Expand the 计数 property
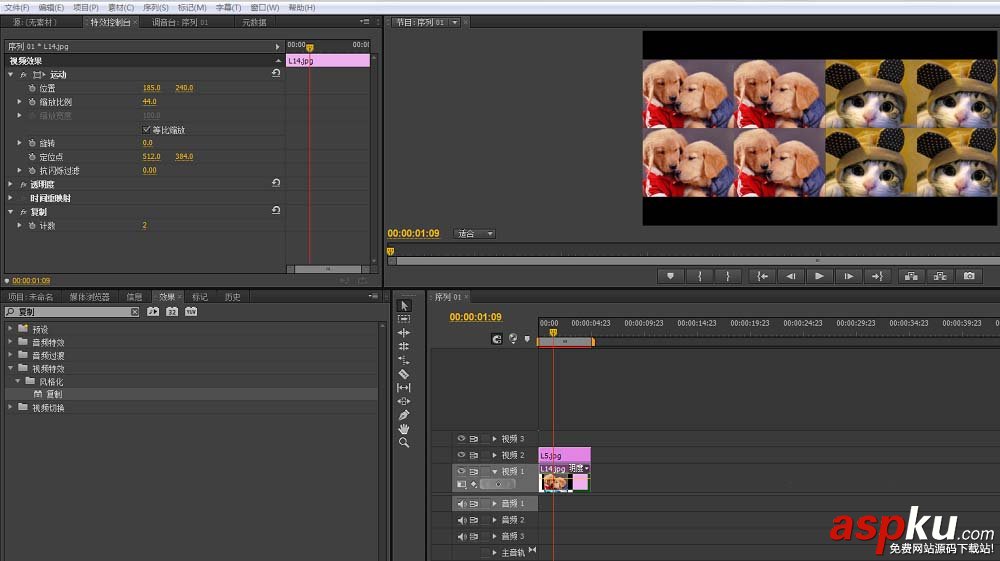This screenshot has height=561, width=1000. [x=19, y=225]
